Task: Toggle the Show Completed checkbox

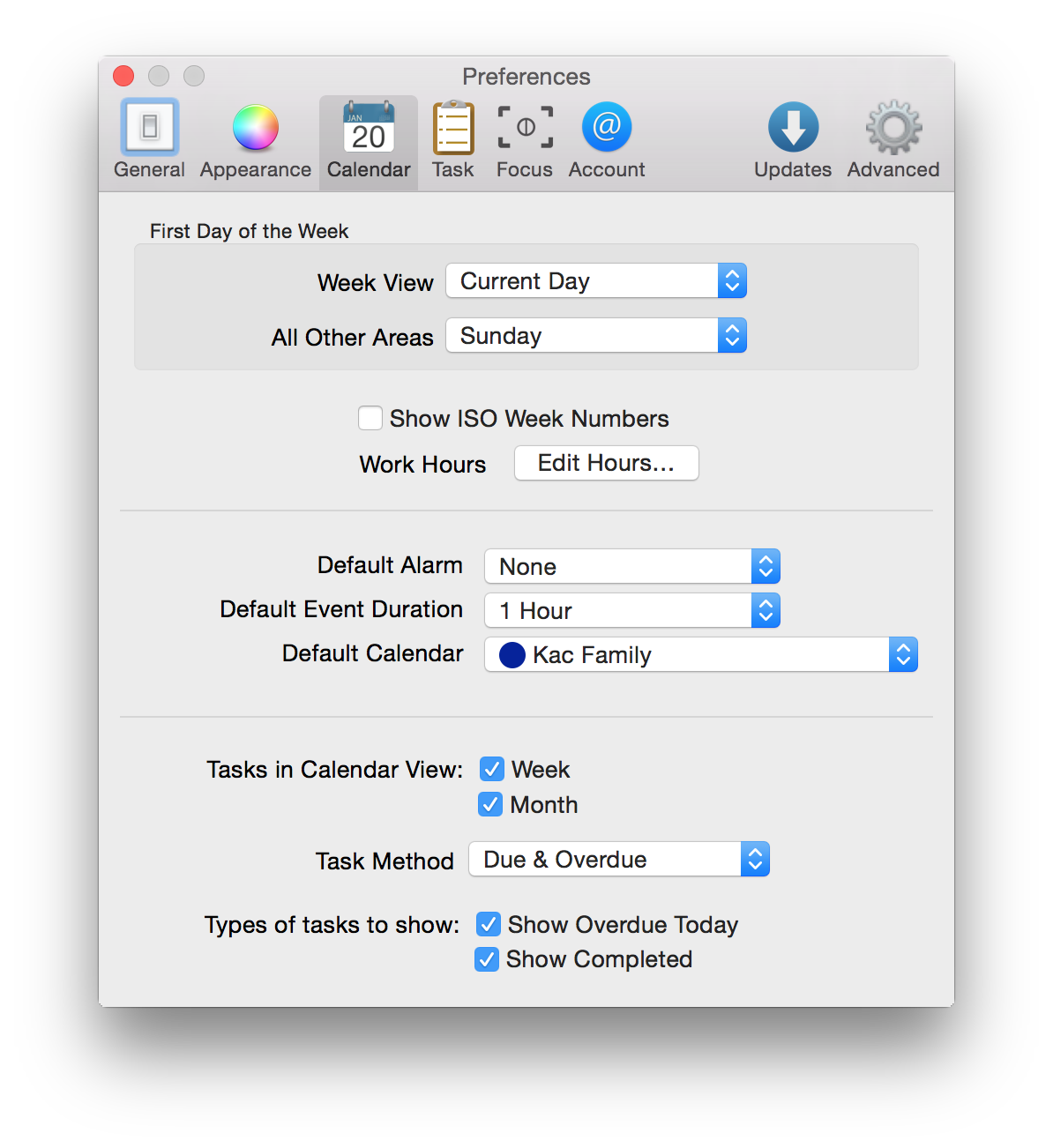Action: (487, 958)
